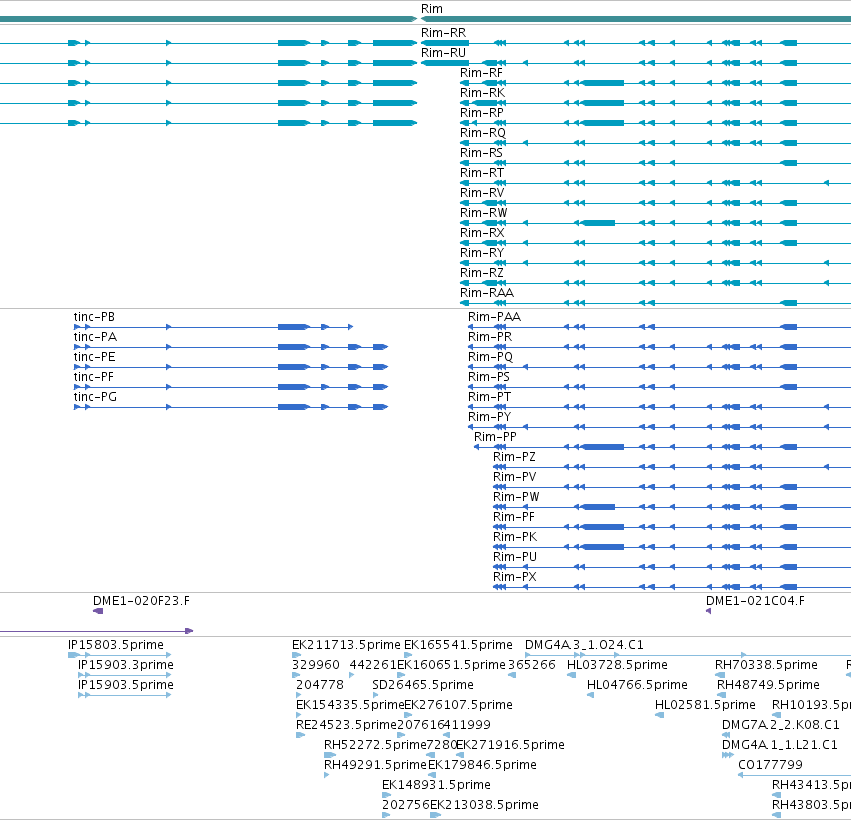Screen dimensions: 851x820
Task: Select the DMG4A3_1.O24.C1 EST label
Action: click(584, 645)
